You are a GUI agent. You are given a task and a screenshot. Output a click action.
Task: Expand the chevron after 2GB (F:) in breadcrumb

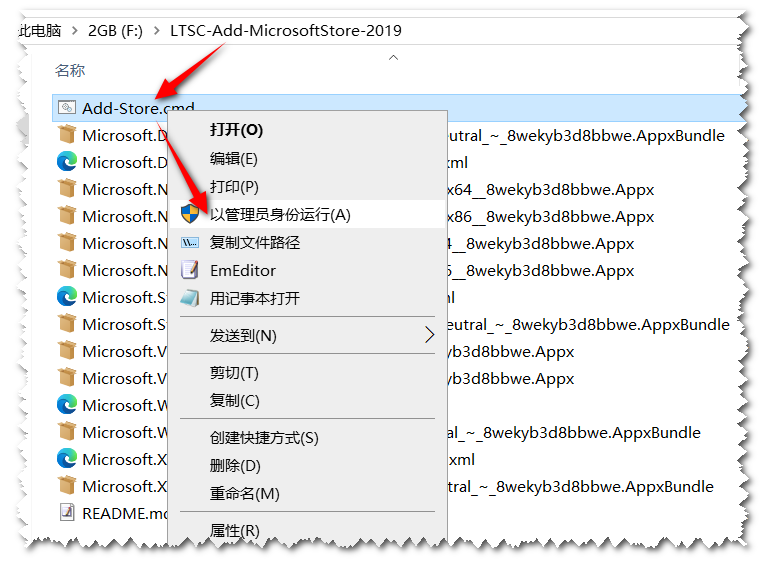click(156, 30)
